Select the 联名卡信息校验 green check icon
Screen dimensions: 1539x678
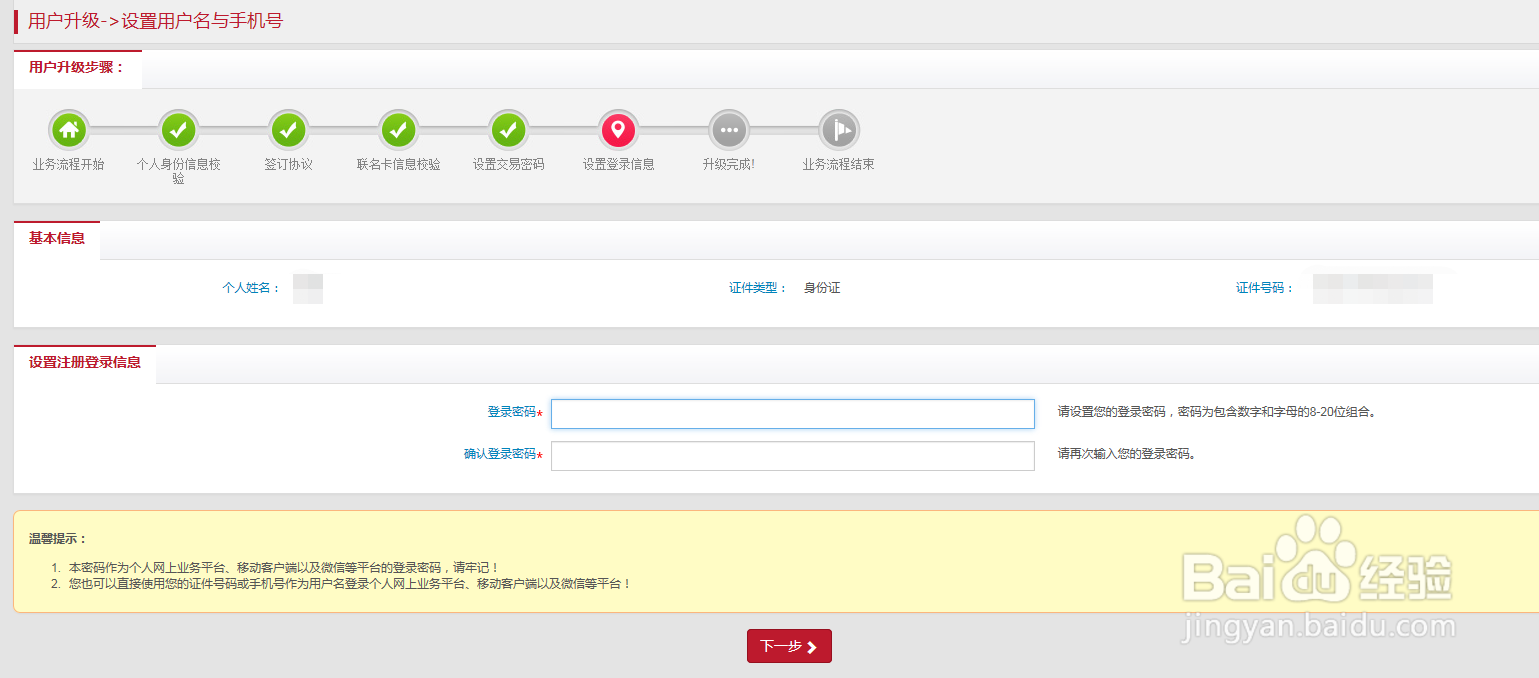tap(398, 129)
